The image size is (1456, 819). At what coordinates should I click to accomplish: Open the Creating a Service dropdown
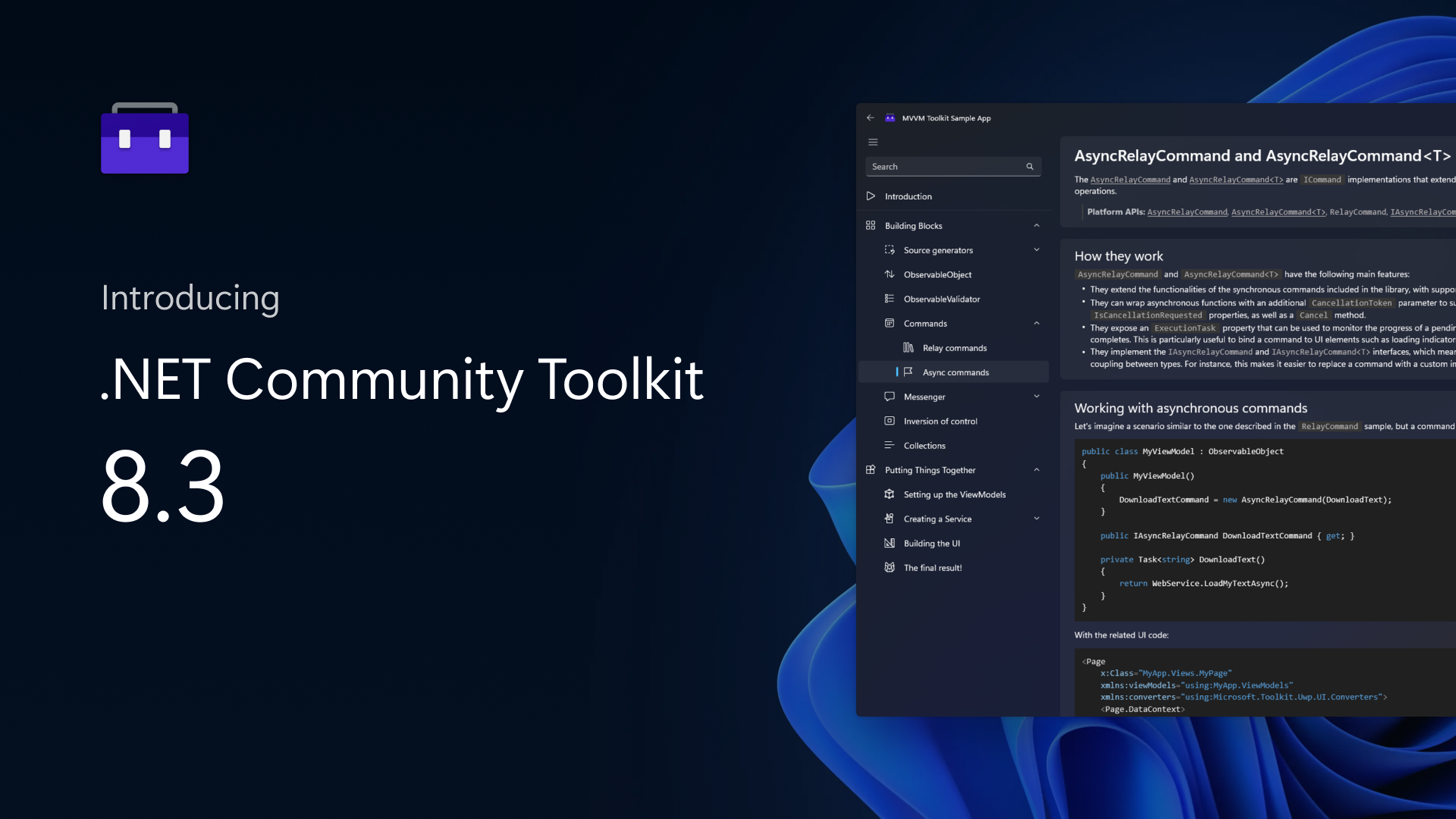click(1037, 518)
